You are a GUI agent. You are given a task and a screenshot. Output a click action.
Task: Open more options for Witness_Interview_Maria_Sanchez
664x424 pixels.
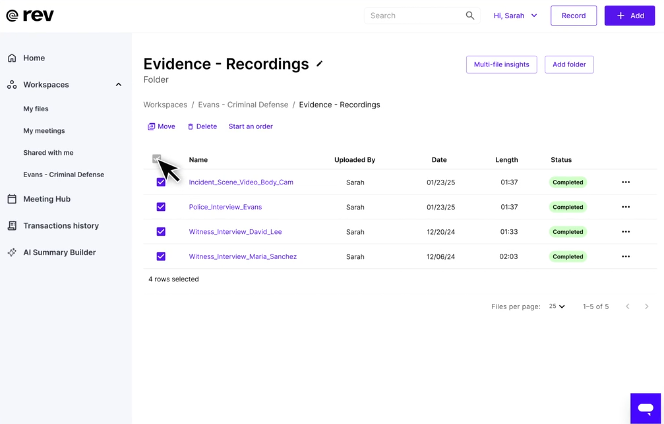pos(626,257)
